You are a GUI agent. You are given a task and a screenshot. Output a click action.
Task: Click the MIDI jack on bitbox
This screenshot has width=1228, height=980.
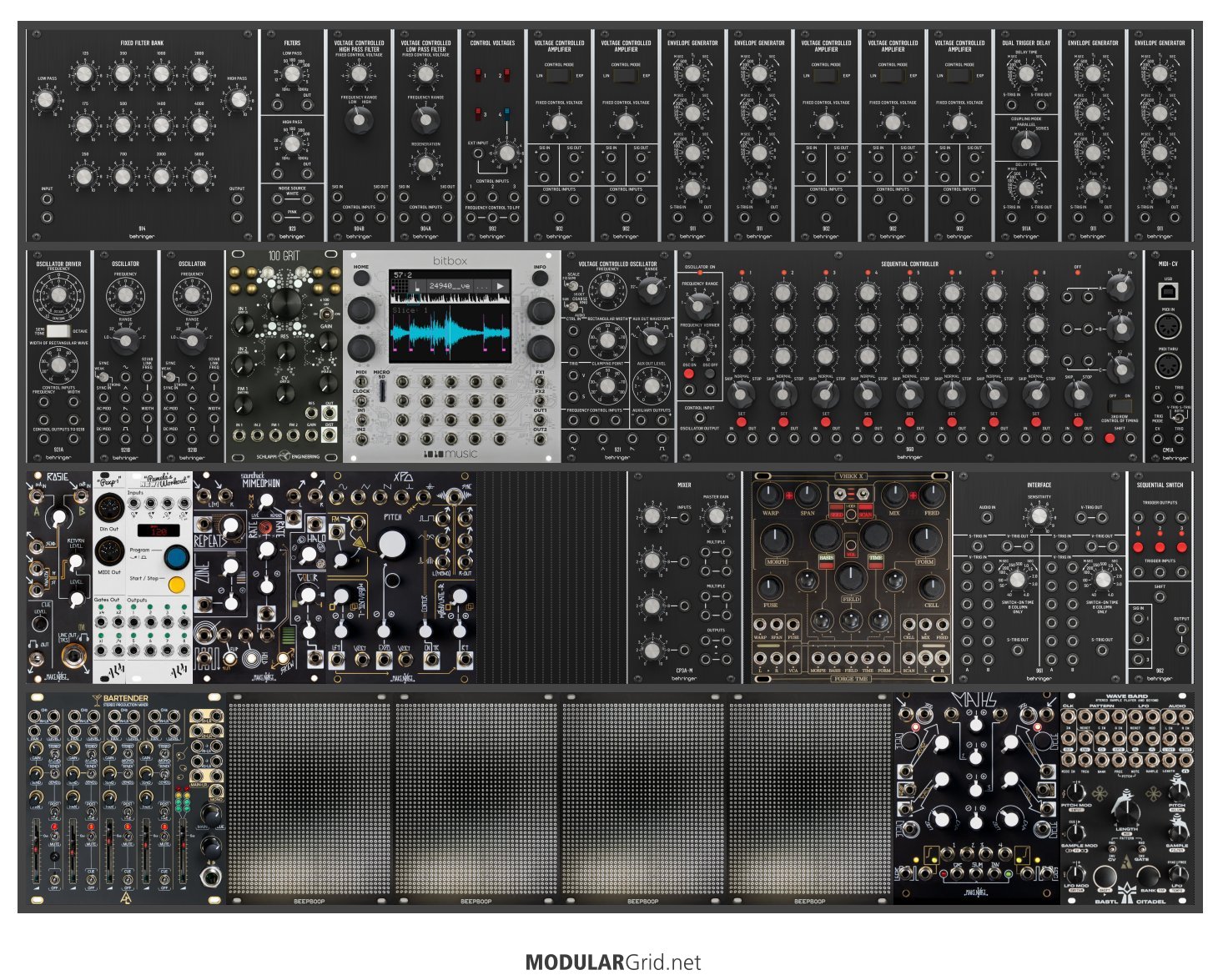point(361,381)
